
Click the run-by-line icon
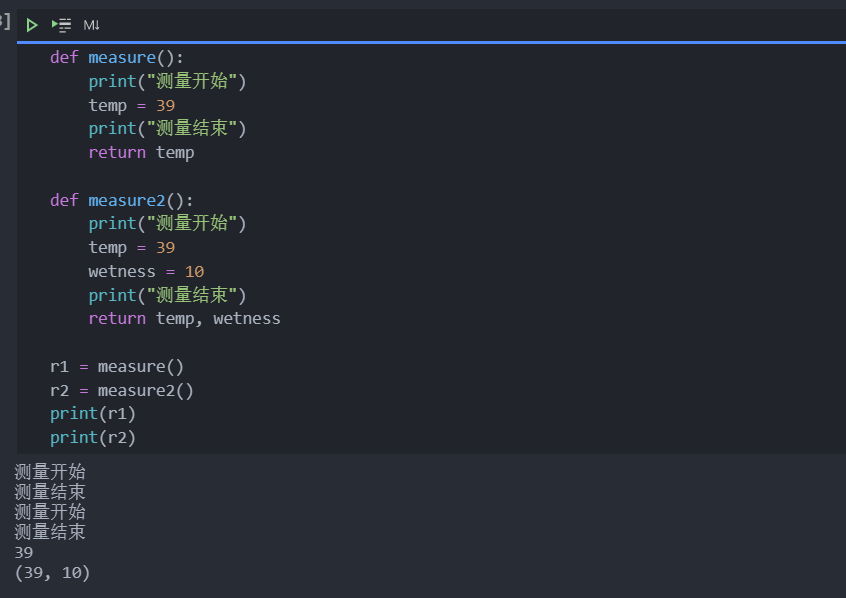click(x=62, y=25)
